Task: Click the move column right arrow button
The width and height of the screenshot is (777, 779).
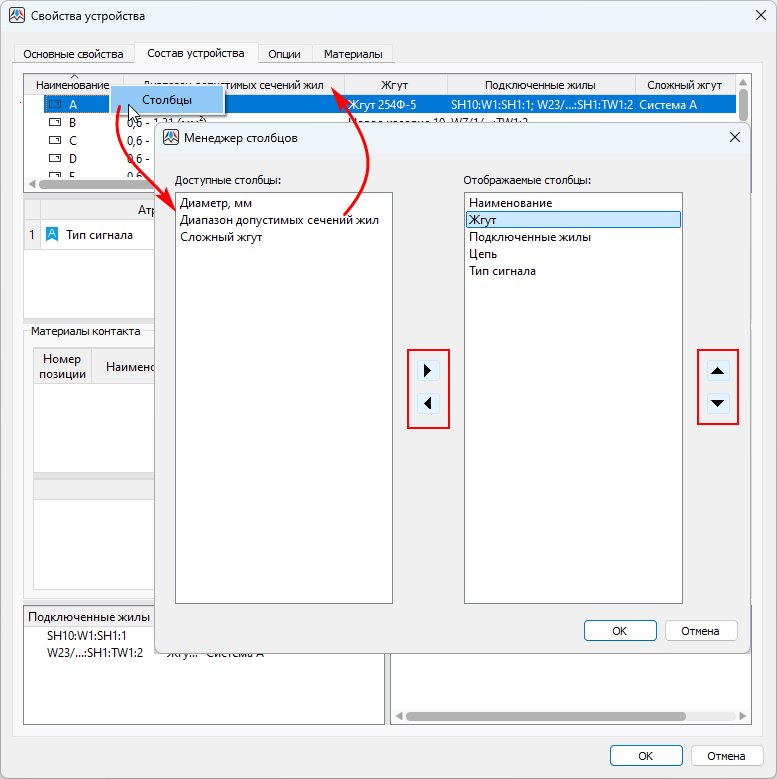Action: click(428, 371)
